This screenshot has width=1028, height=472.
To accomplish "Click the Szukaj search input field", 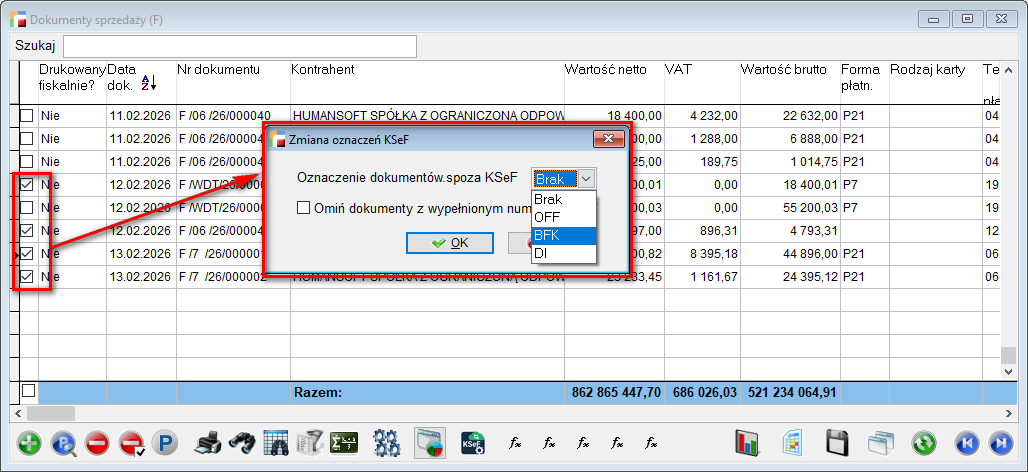I will point(240,47).
